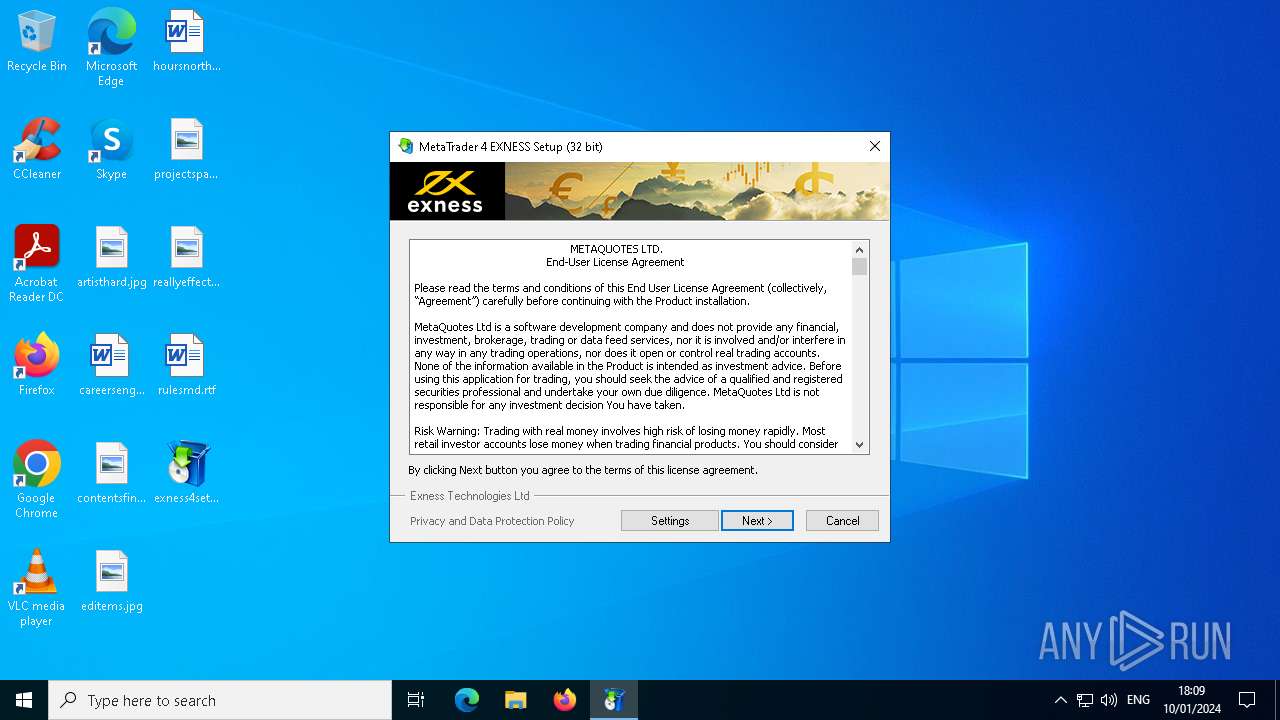The image size is (1280, 720).
Task: Select the careerseng Word document icon
Action: pyautogui.click(x=111, y=366)
